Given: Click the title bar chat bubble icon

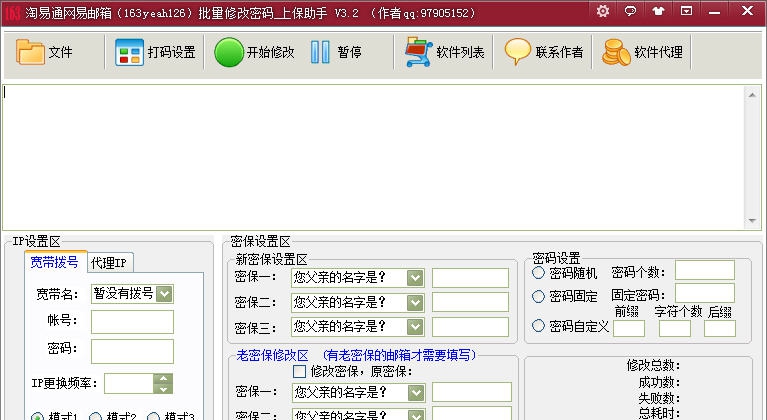Looking at the screenshot, I should 631,11.
